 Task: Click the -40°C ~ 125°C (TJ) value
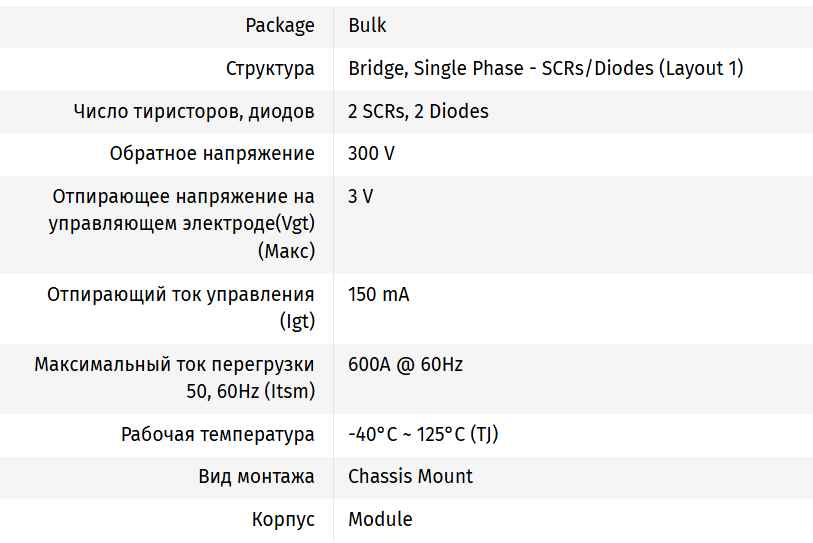(x=423, y=435)
